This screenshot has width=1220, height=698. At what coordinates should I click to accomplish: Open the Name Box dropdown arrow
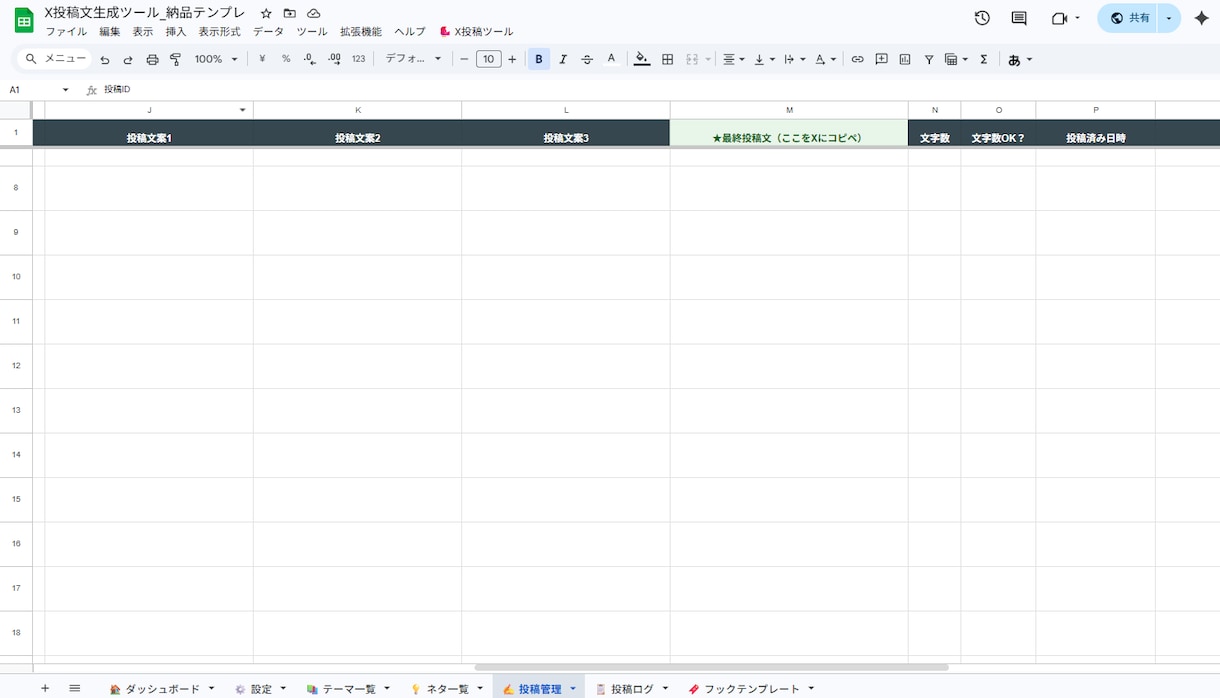pos(66,90)
